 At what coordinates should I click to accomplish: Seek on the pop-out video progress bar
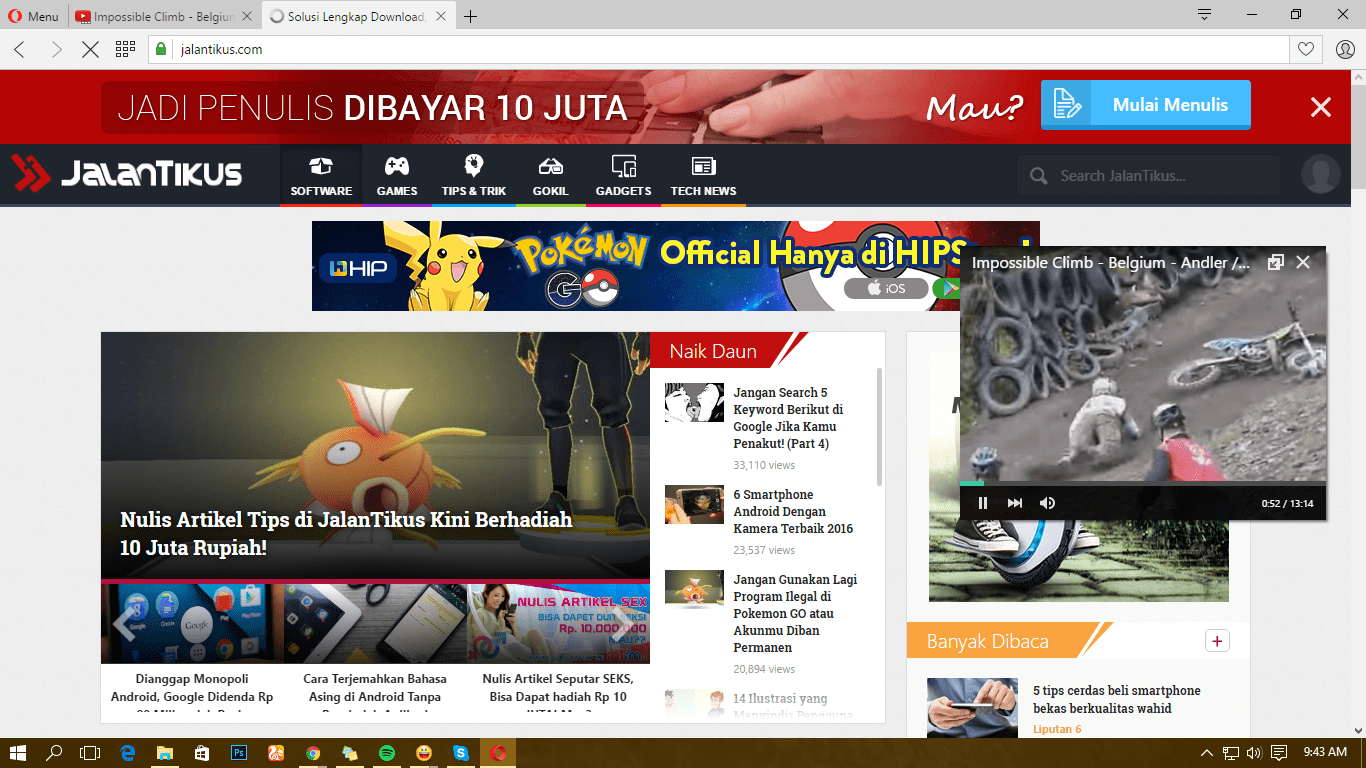1143,483
